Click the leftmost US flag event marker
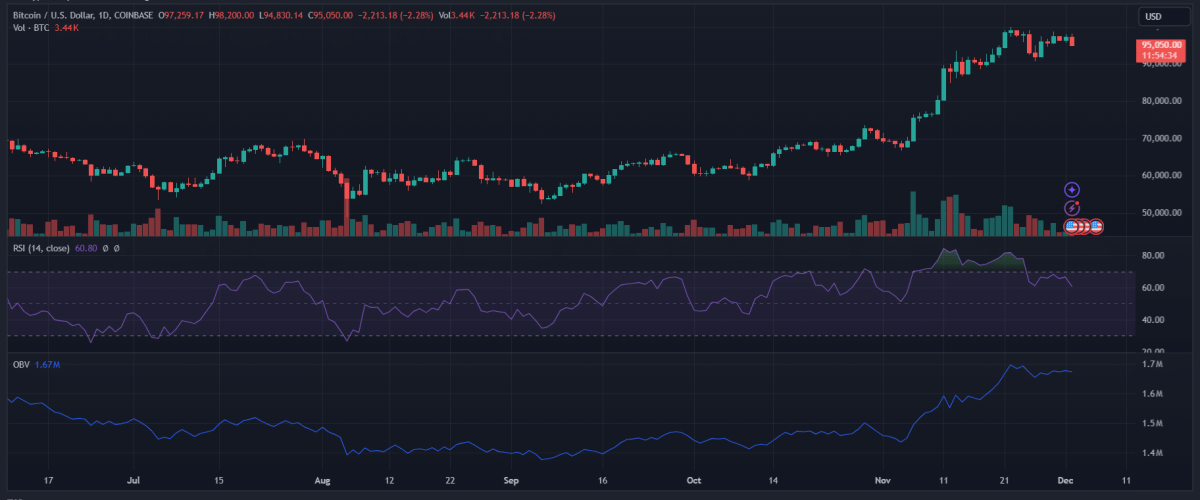 (x=1071, y=227)
